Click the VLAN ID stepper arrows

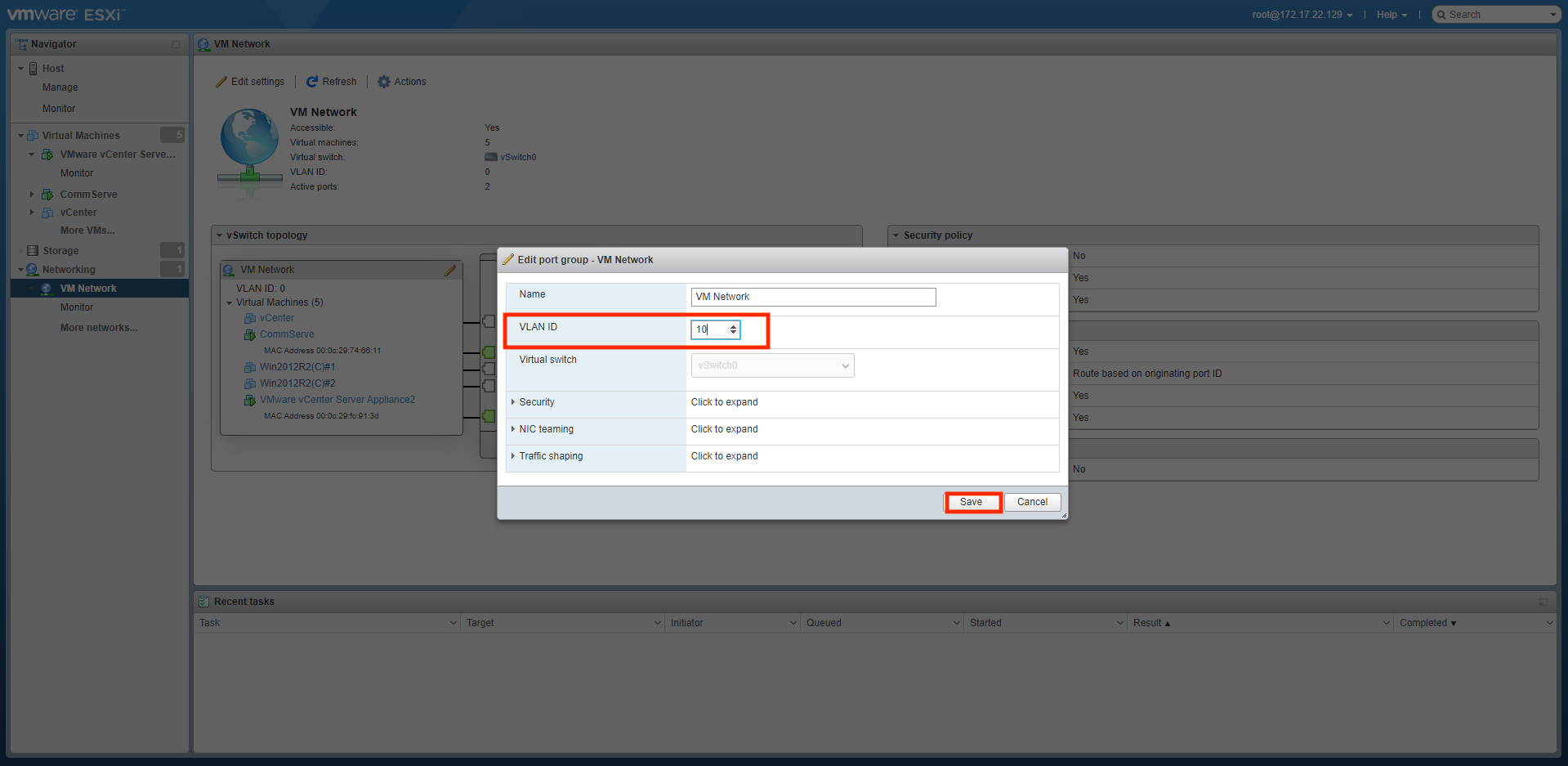coord(733,329)
